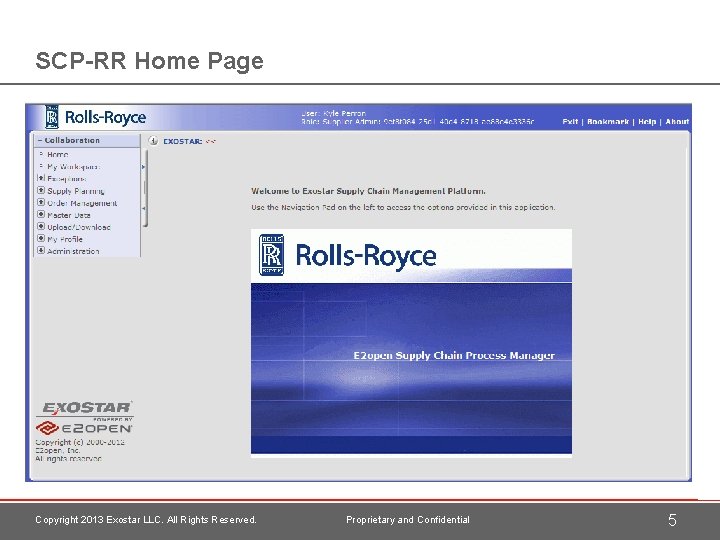Open the About link in header
The image size is (720, 540).
[x=677, y=121]
